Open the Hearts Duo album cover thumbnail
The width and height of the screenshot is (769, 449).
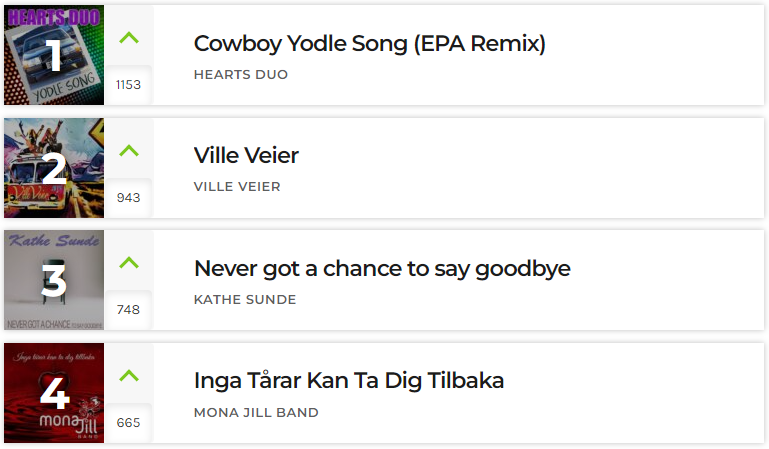tap(54, 55)
